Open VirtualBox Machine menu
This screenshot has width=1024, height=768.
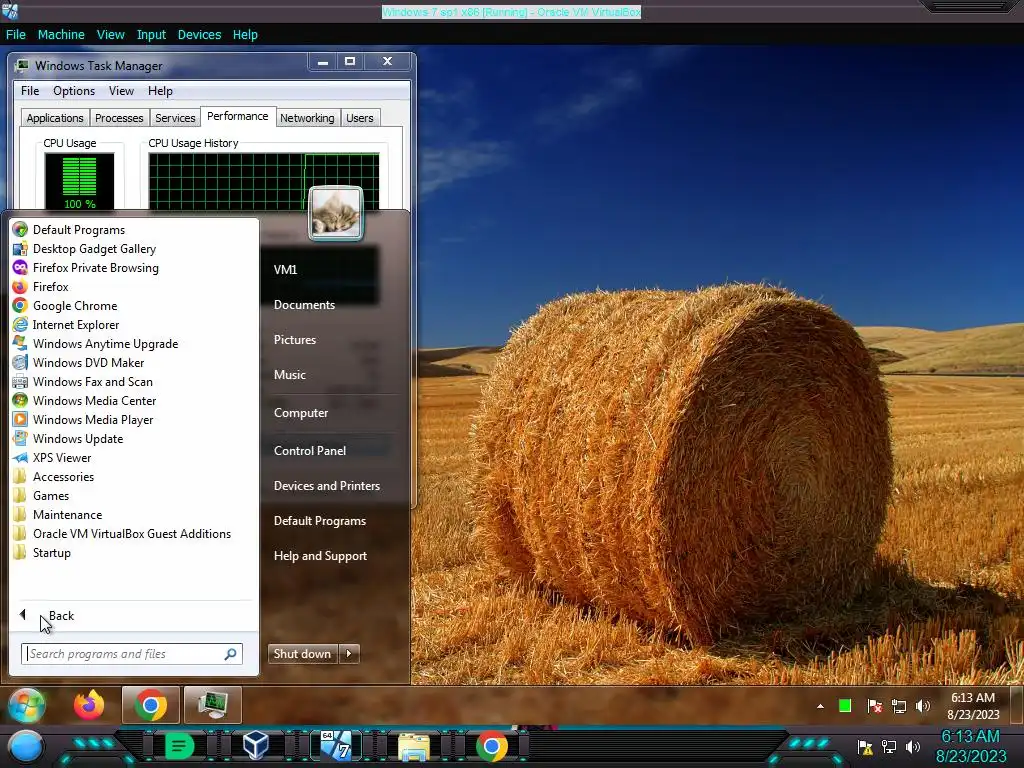tap(61, 35)
